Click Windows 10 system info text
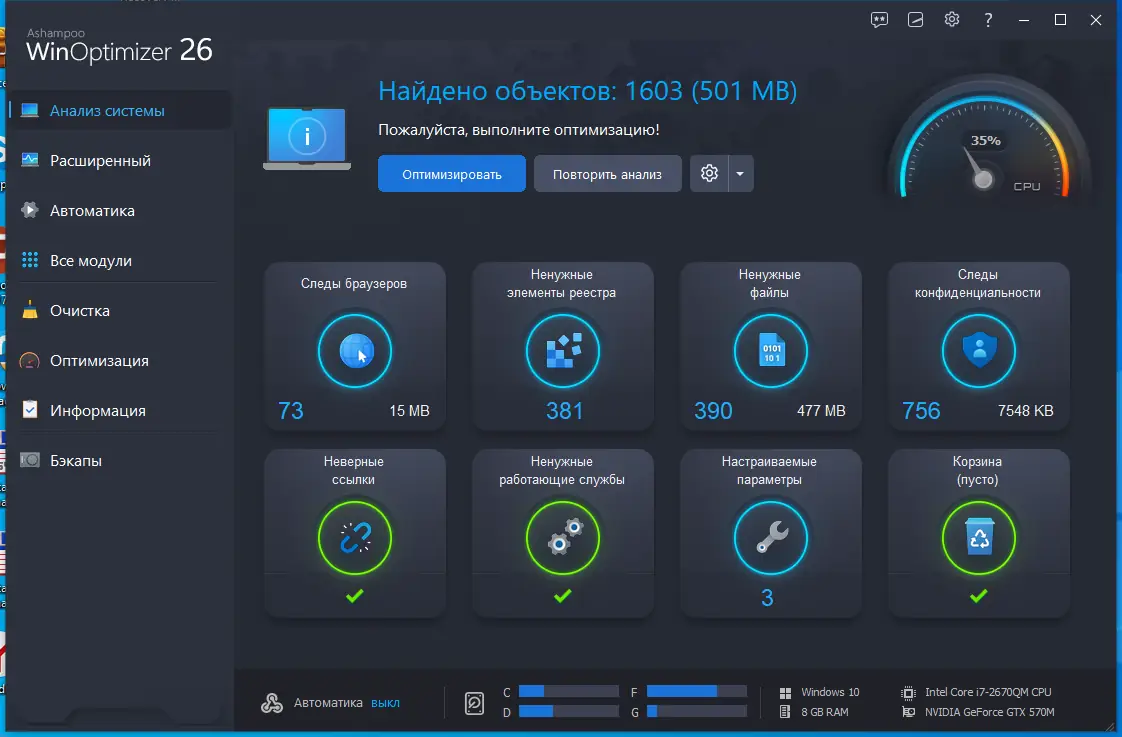The height and width of the screenshot is (737, 1122). click(830, 692)
